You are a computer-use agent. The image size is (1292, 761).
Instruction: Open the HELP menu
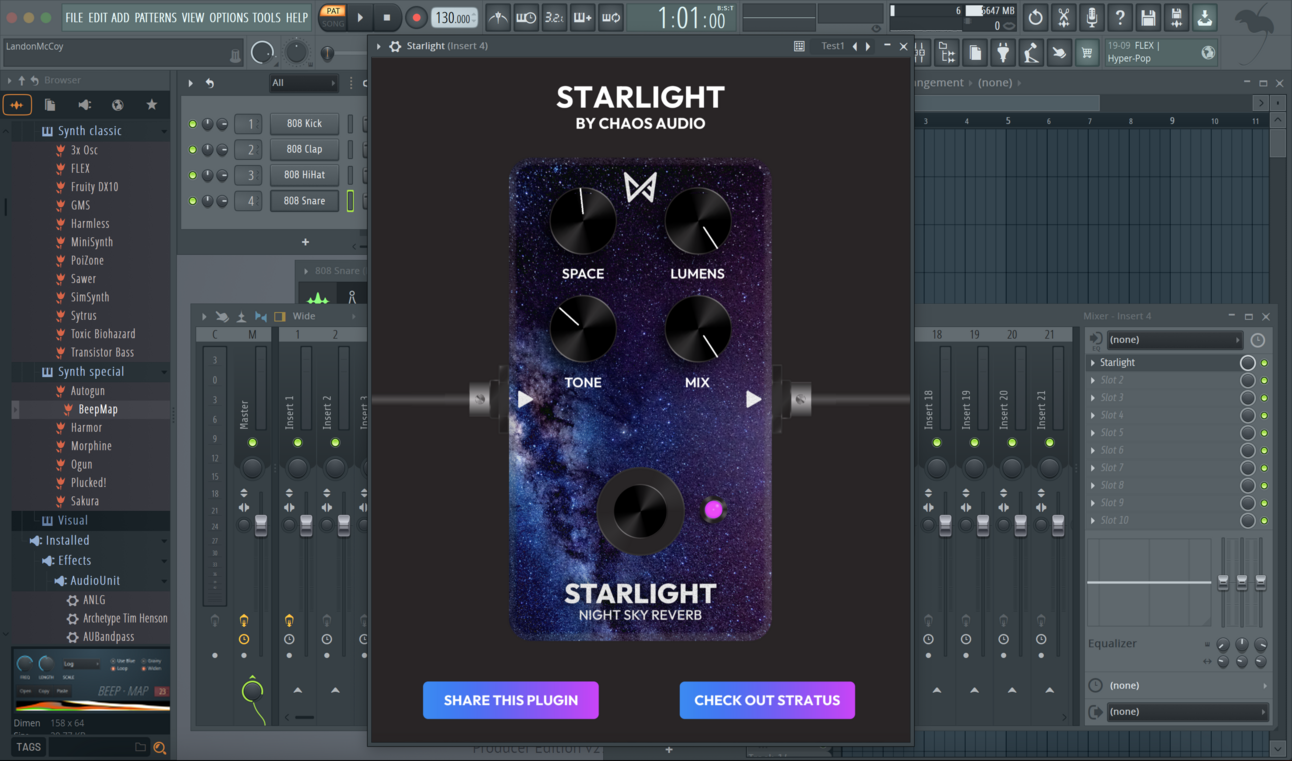click(297, 18)
